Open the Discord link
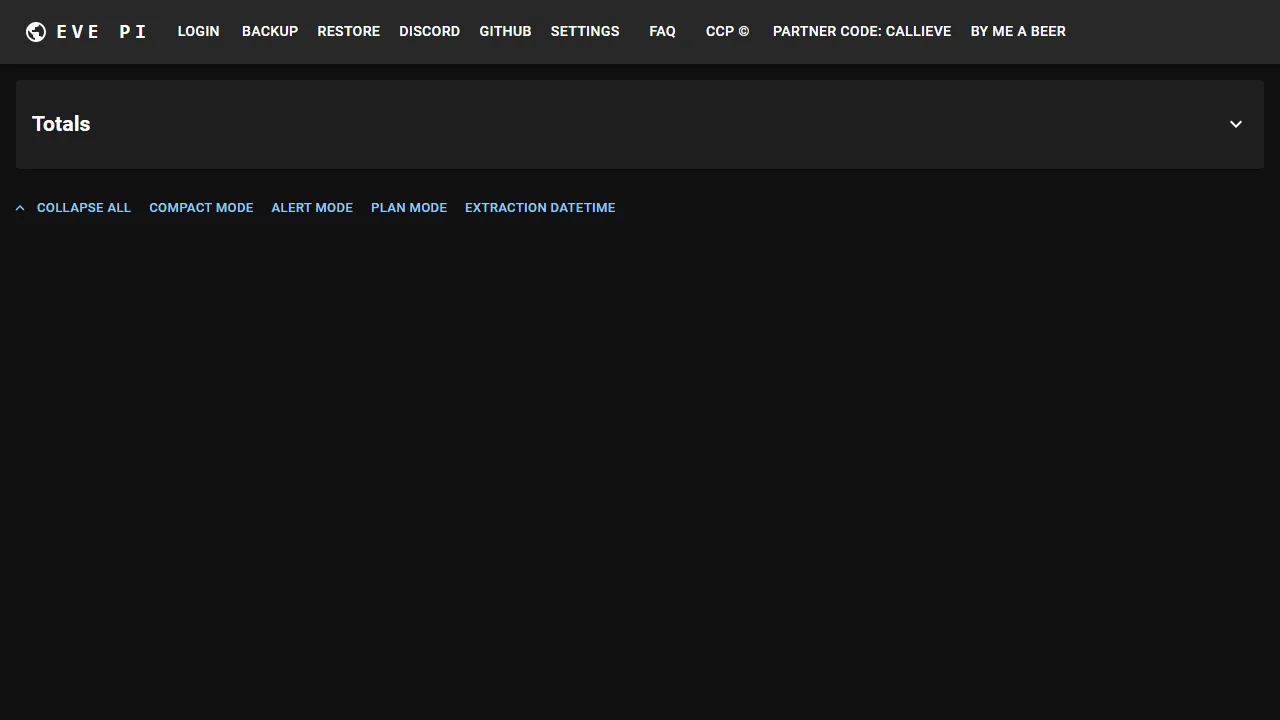The height and width of the screenshot is (720, 1280). click(429, 31)
